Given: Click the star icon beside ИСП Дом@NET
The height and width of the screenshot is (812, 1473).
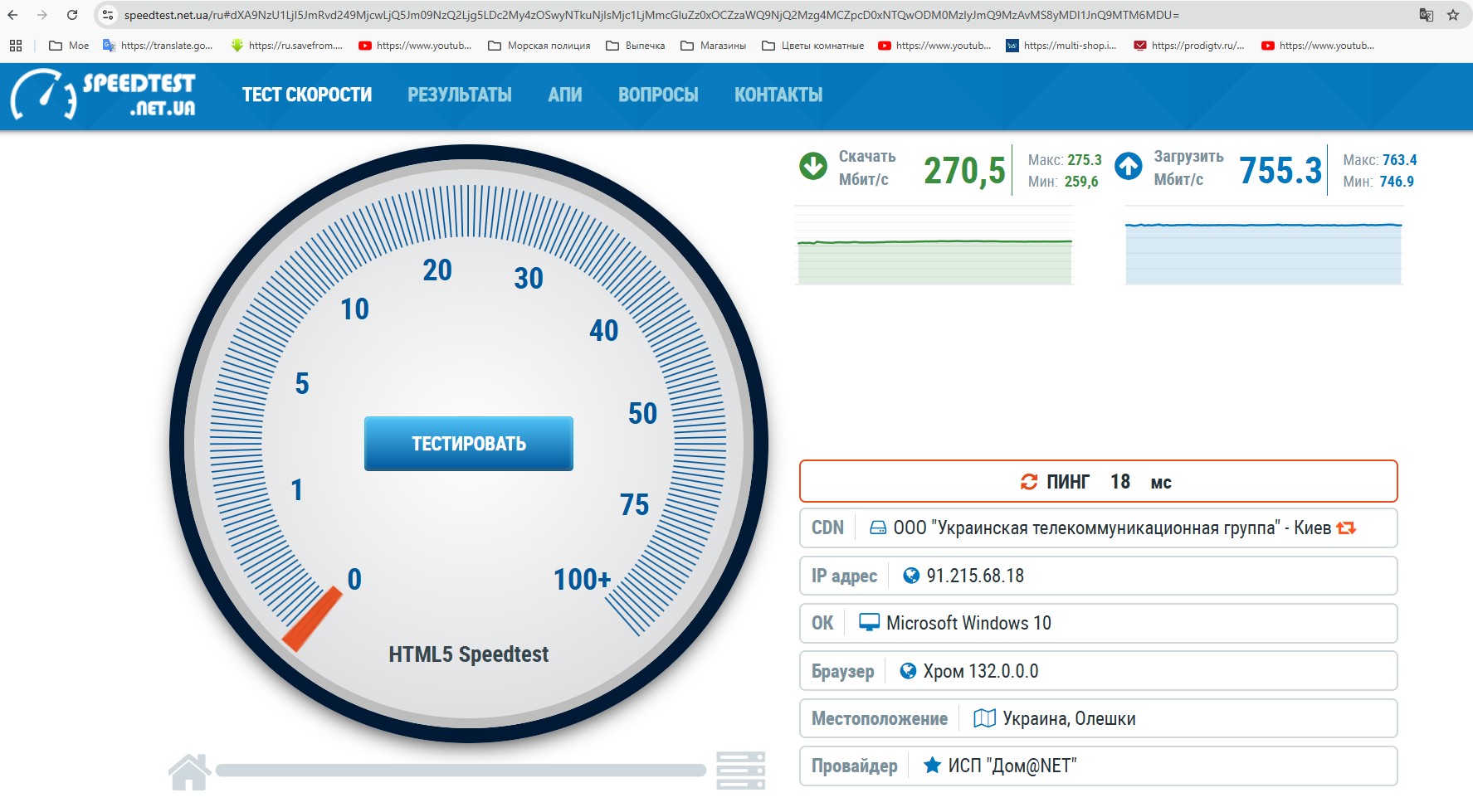Looking at the screenshot, I should [932, 765].
